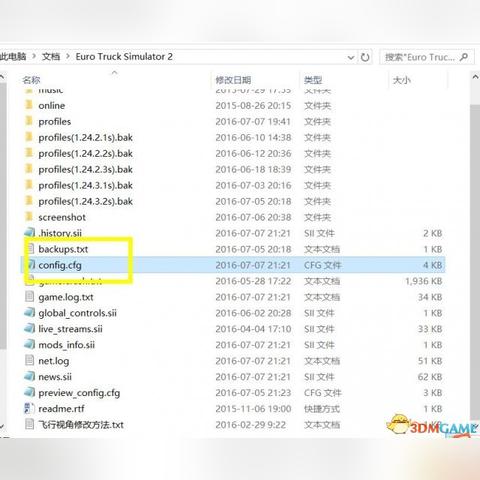Select the file name live_streams.sii
480x480 pixels.
tap(70, 329)
